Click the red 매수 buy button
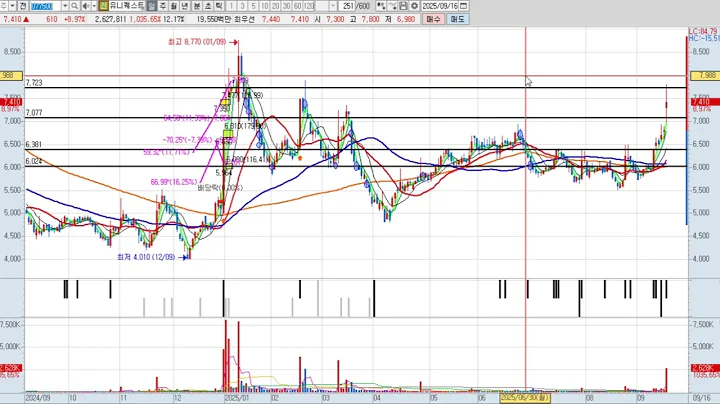The image size is (720, 404). 433,19
